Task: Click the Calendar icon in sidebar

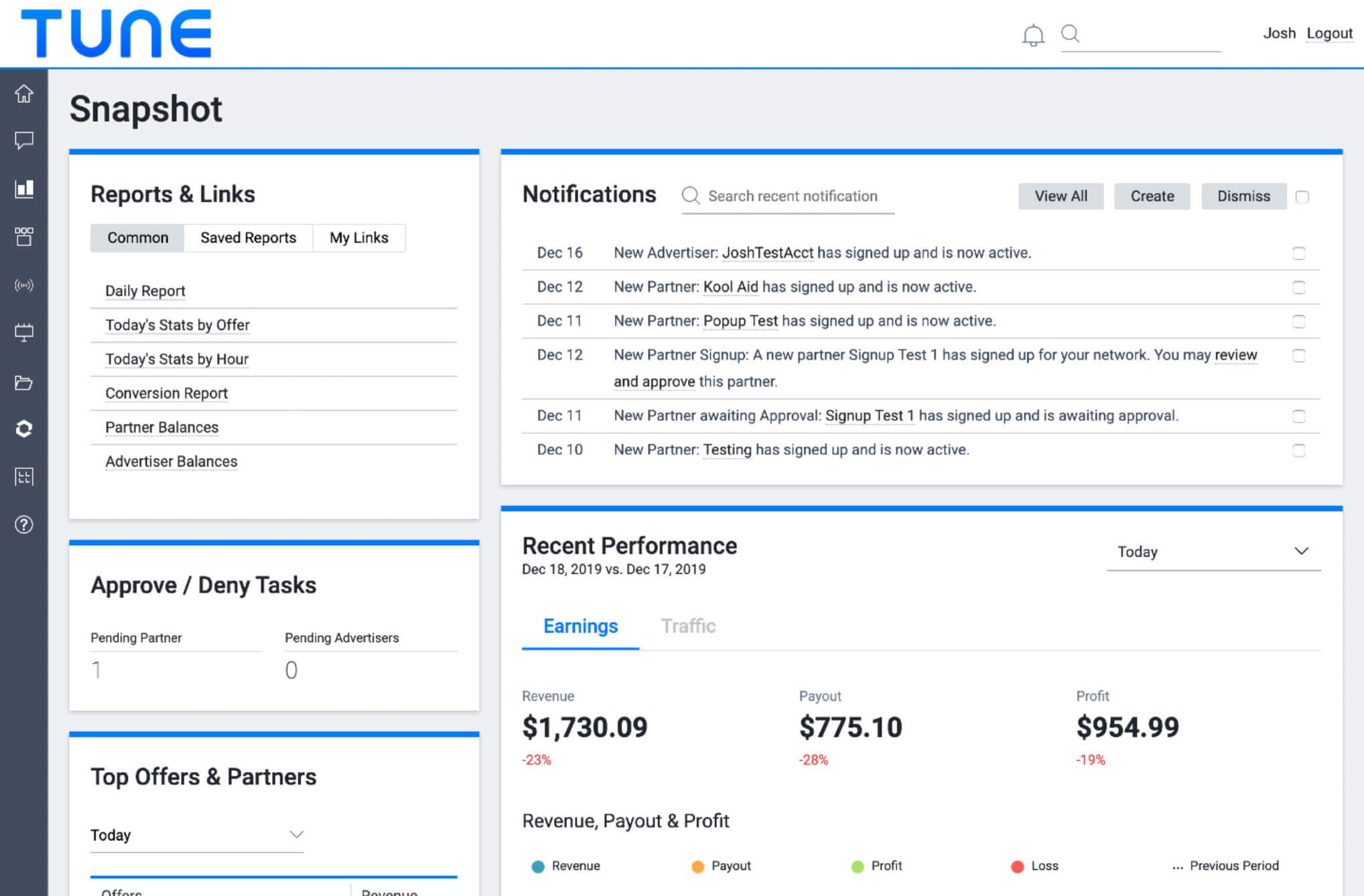Action: click(25, 332)
